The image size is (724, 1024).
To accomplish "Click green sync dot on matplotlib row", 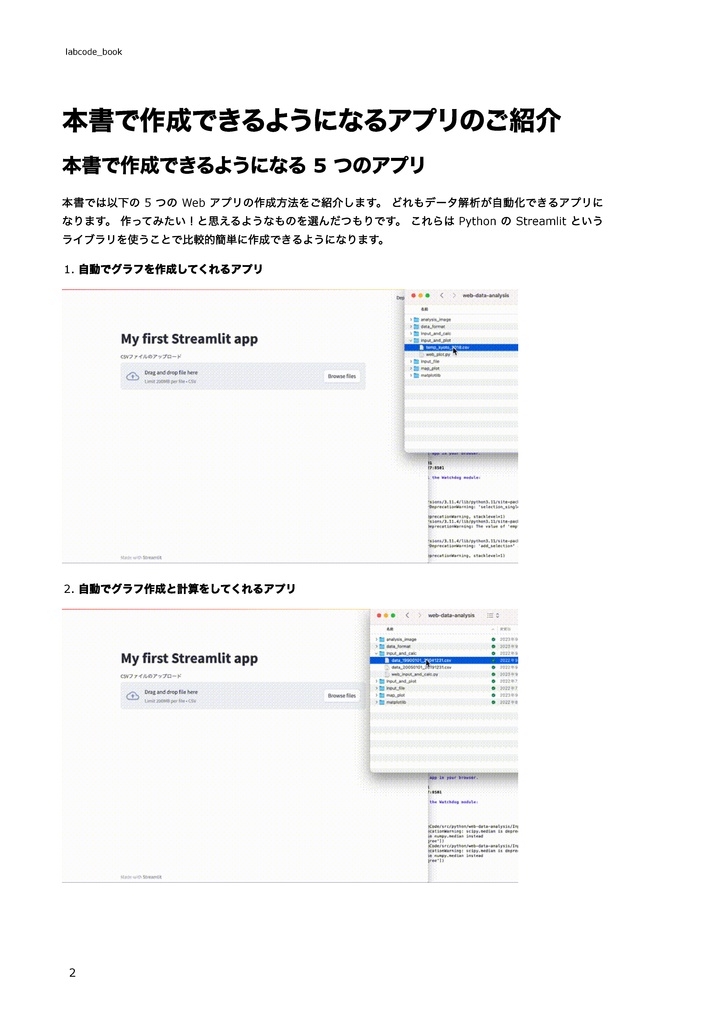I will (x=494, y=702).
